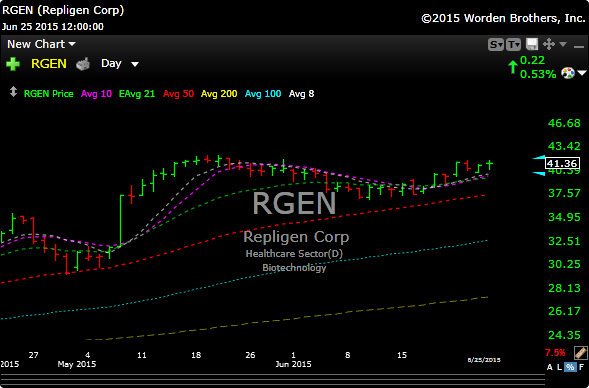Screen dimensions: 589x388
Task: Click the 41.36 current price box
Action: (562, 163)
